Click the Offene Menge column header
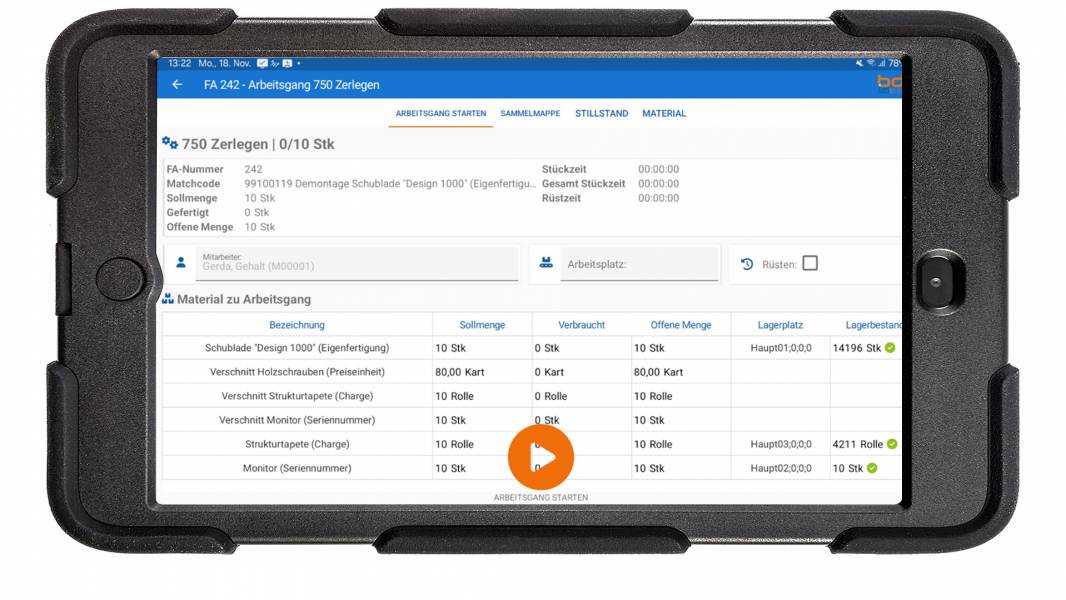Screen dimensions: 1066x600 (680, 325)
